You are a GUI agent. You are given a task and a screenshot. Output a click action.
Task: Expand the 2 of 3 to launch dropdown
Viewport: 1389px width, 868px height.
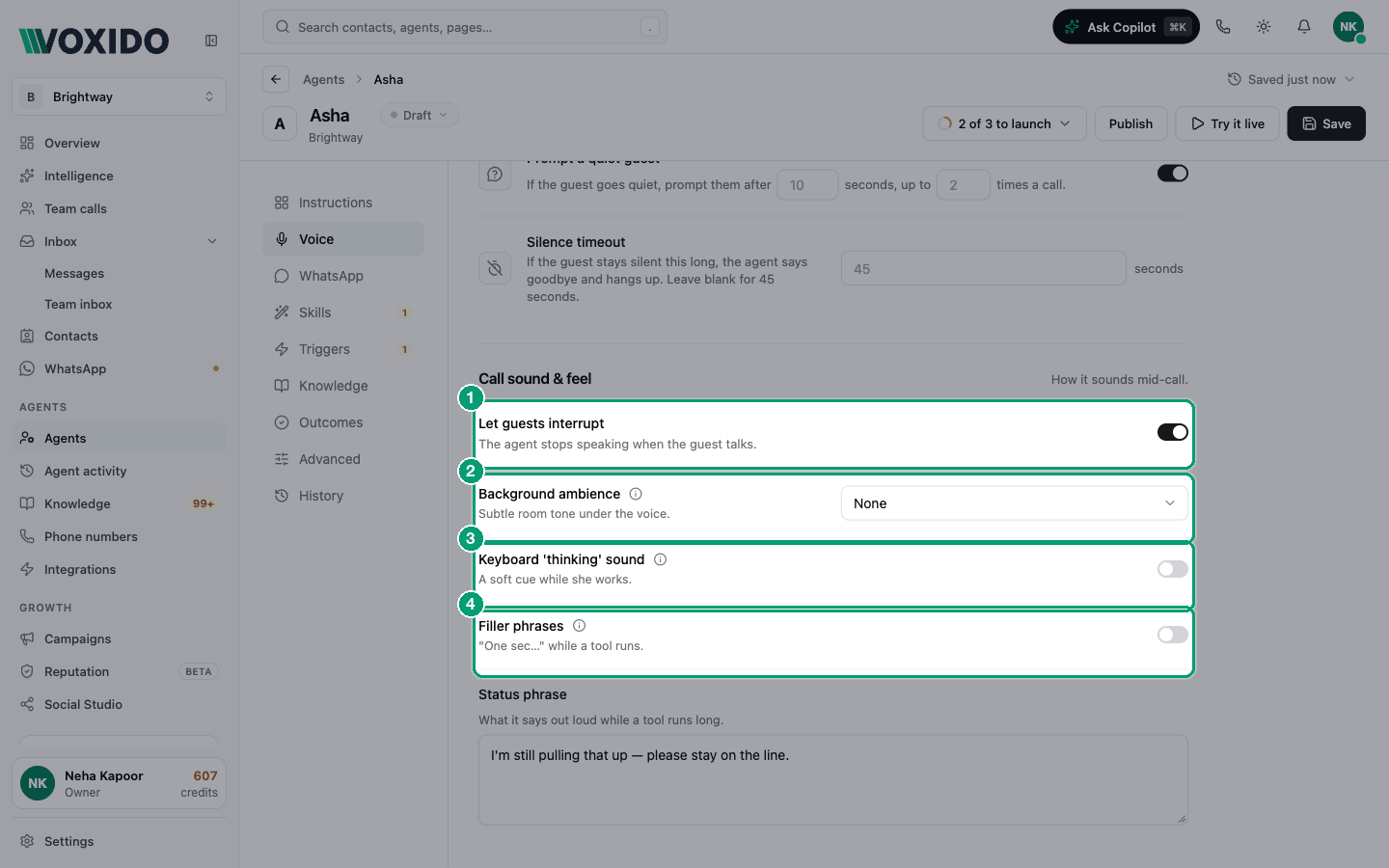coord(1004,123)
